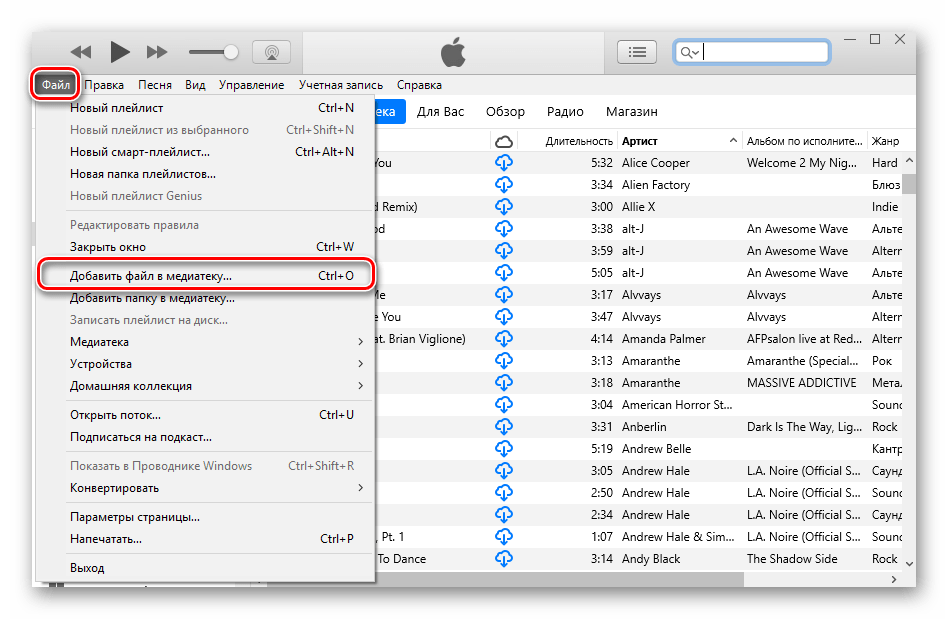Click cloud download for alt-J 3:59 track
This screenshot has width=948, height=619.
tap(504, 250)
